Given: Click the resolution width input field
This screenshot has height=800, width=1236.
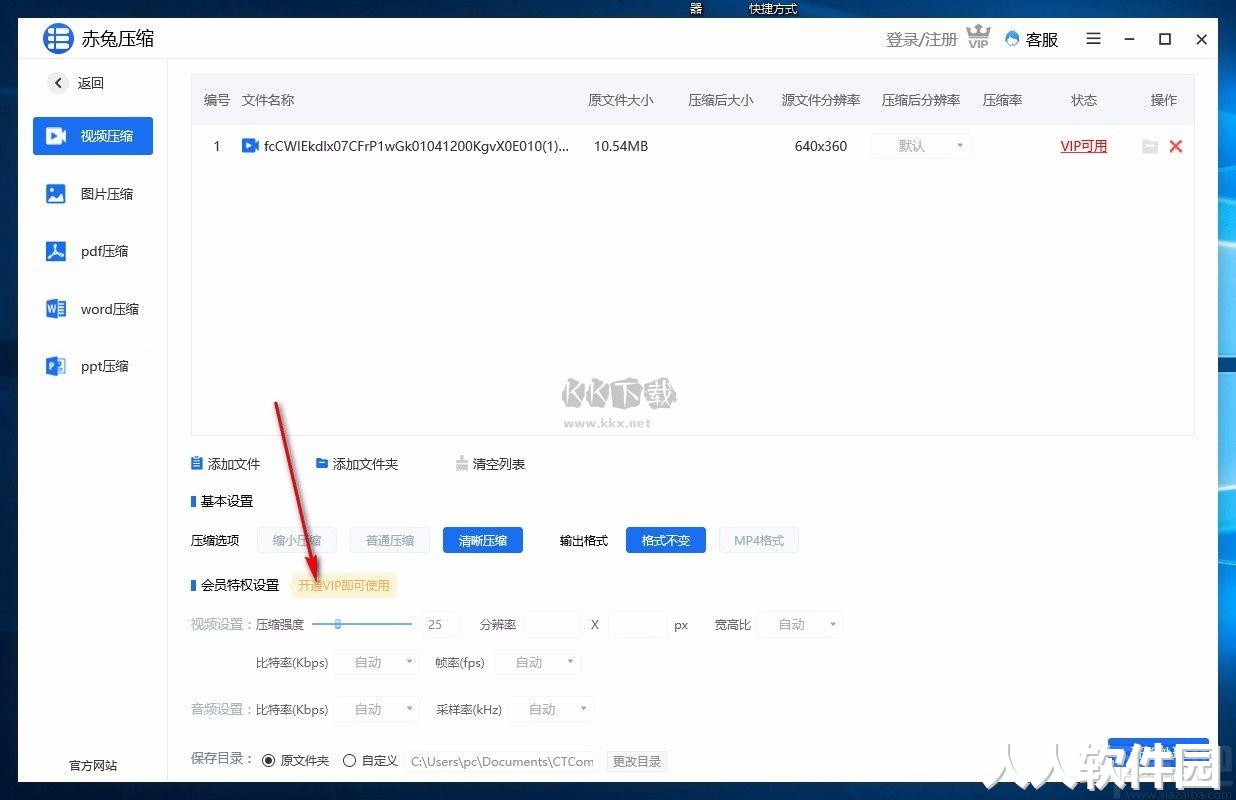Looking at the screenshot, I should pos(552,624).
